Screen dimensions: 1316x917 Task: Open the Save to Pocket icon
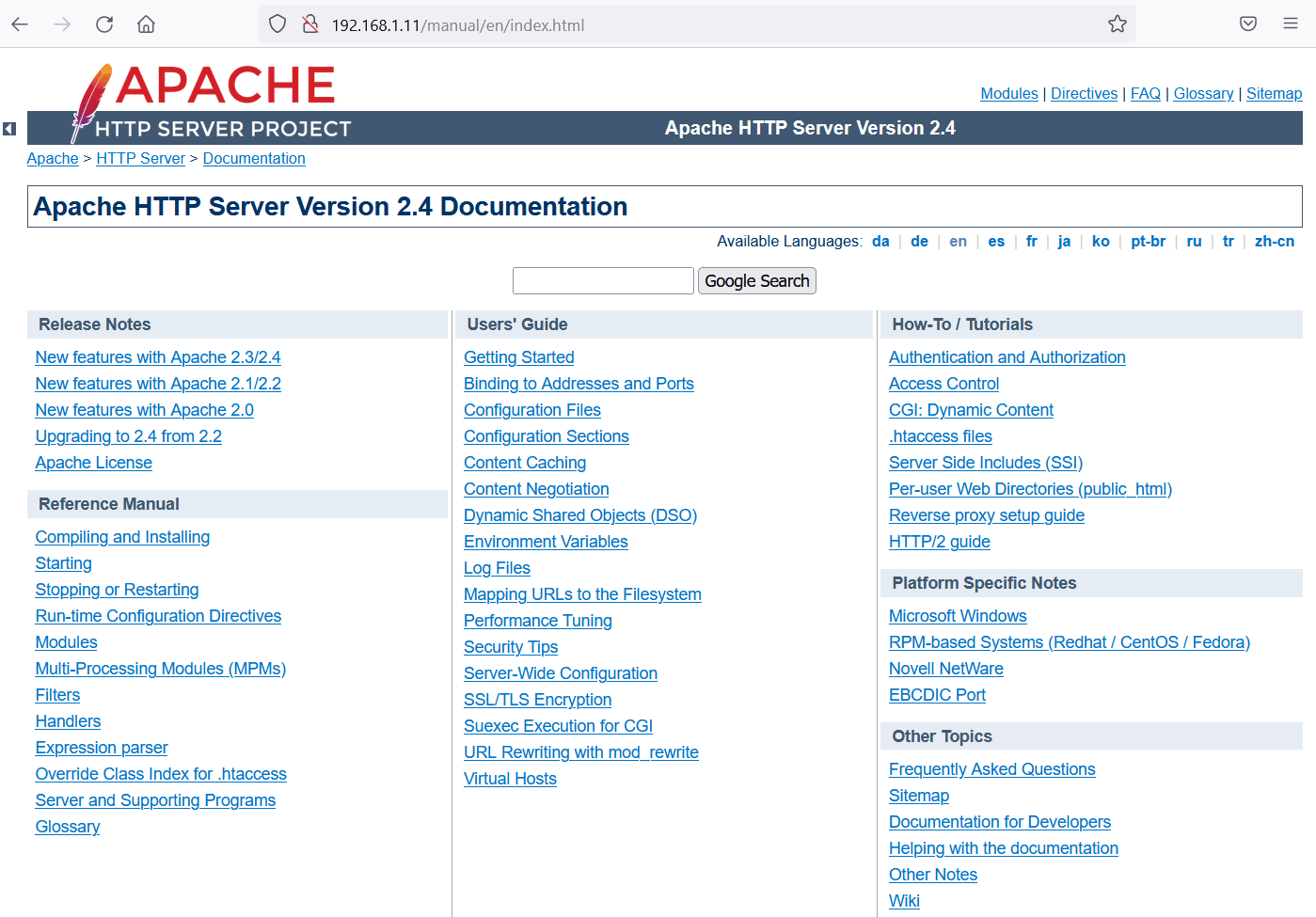[x=1248, y=24]
